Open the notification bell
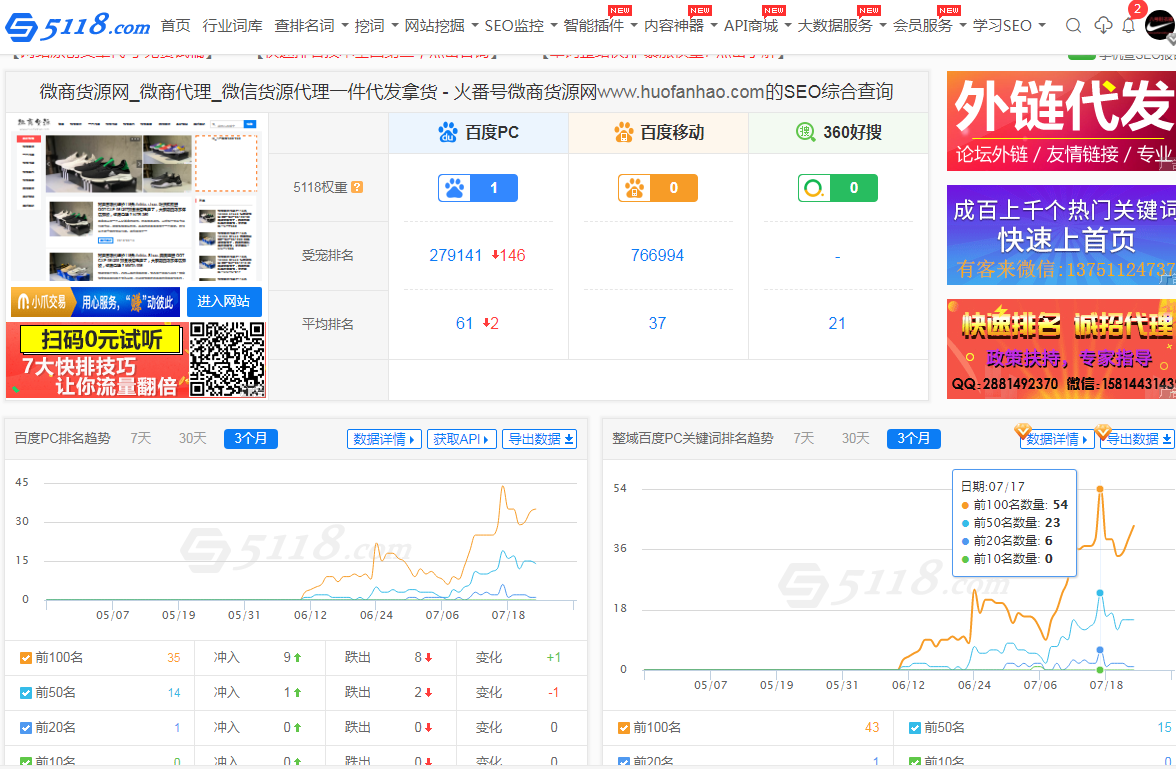Screen dimensions: 1176x769 (x=1129, y=26)
